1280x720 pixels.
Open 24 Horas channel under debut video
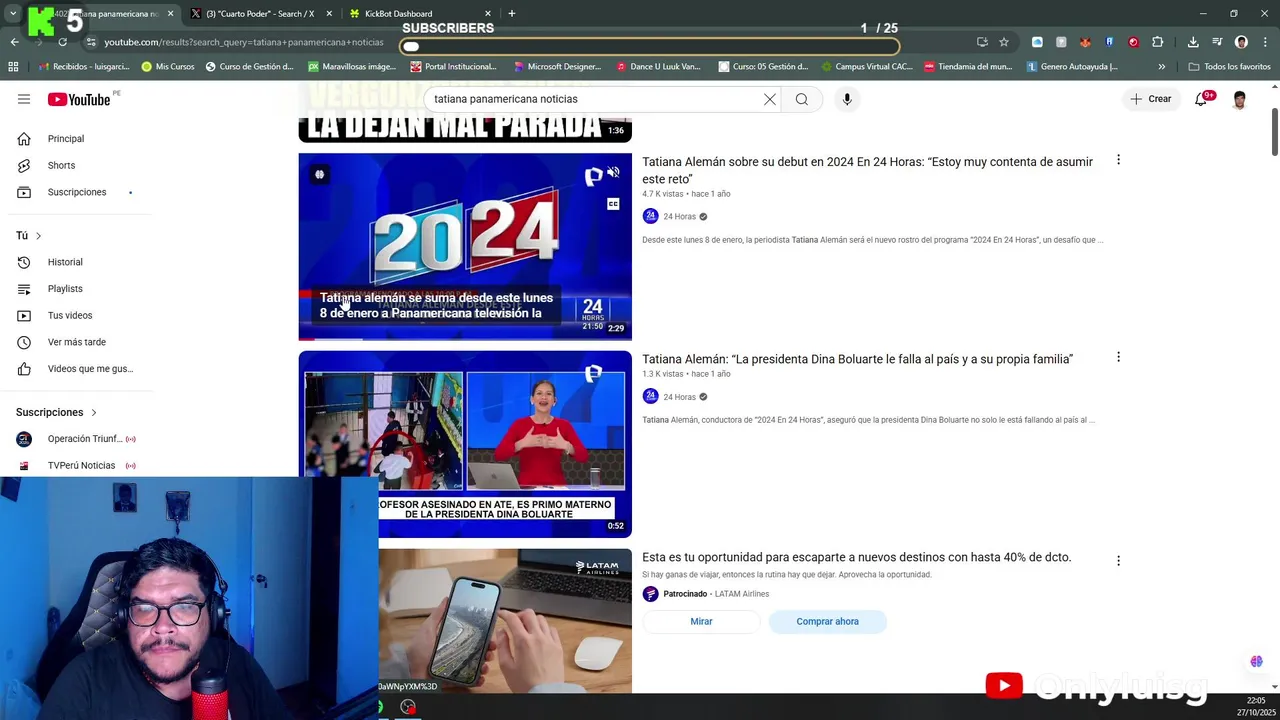pos(679,216)
